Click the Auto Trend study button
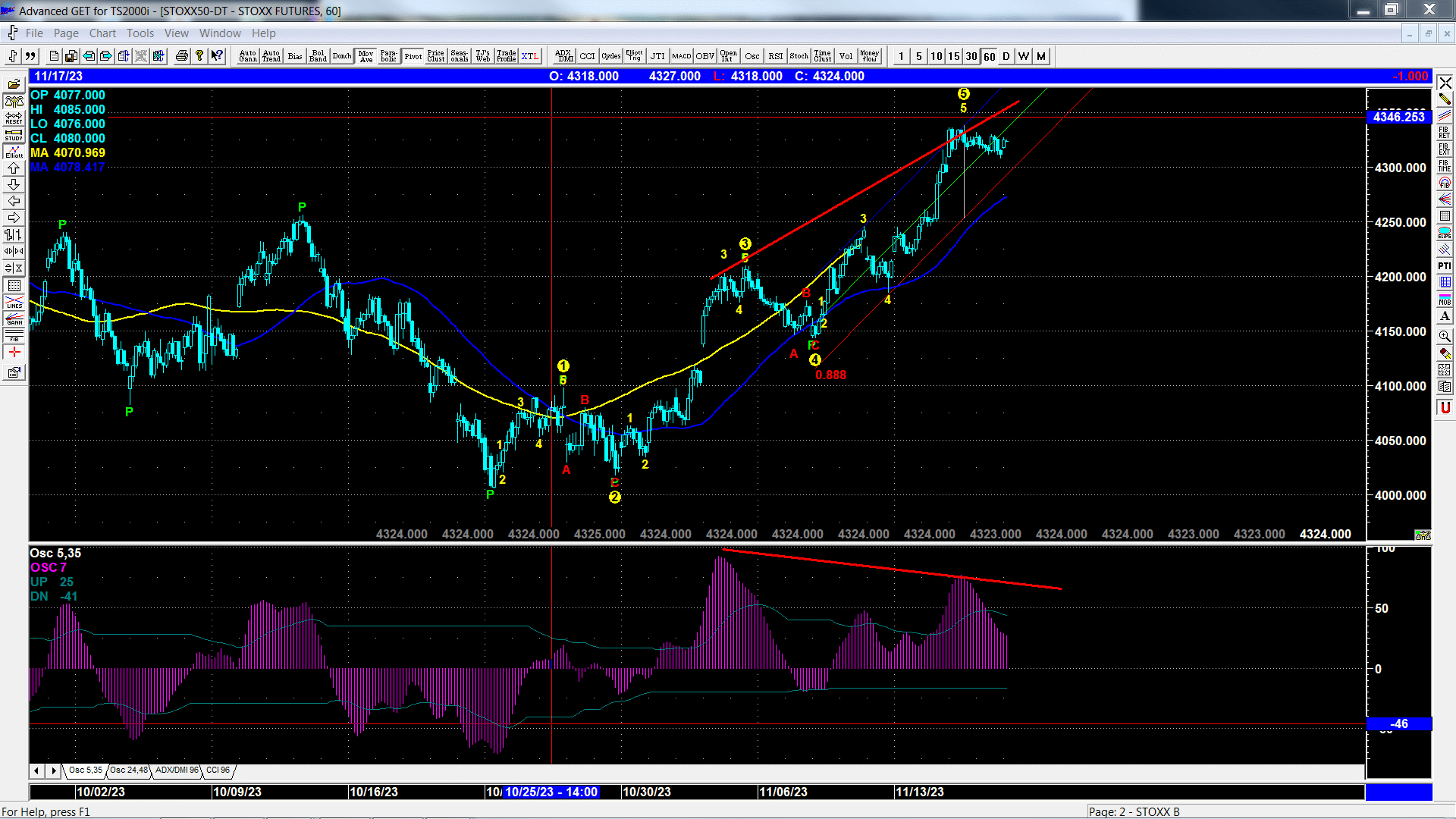The height and width of the screenshot is (819, 1456). click(x=271, y=56)
